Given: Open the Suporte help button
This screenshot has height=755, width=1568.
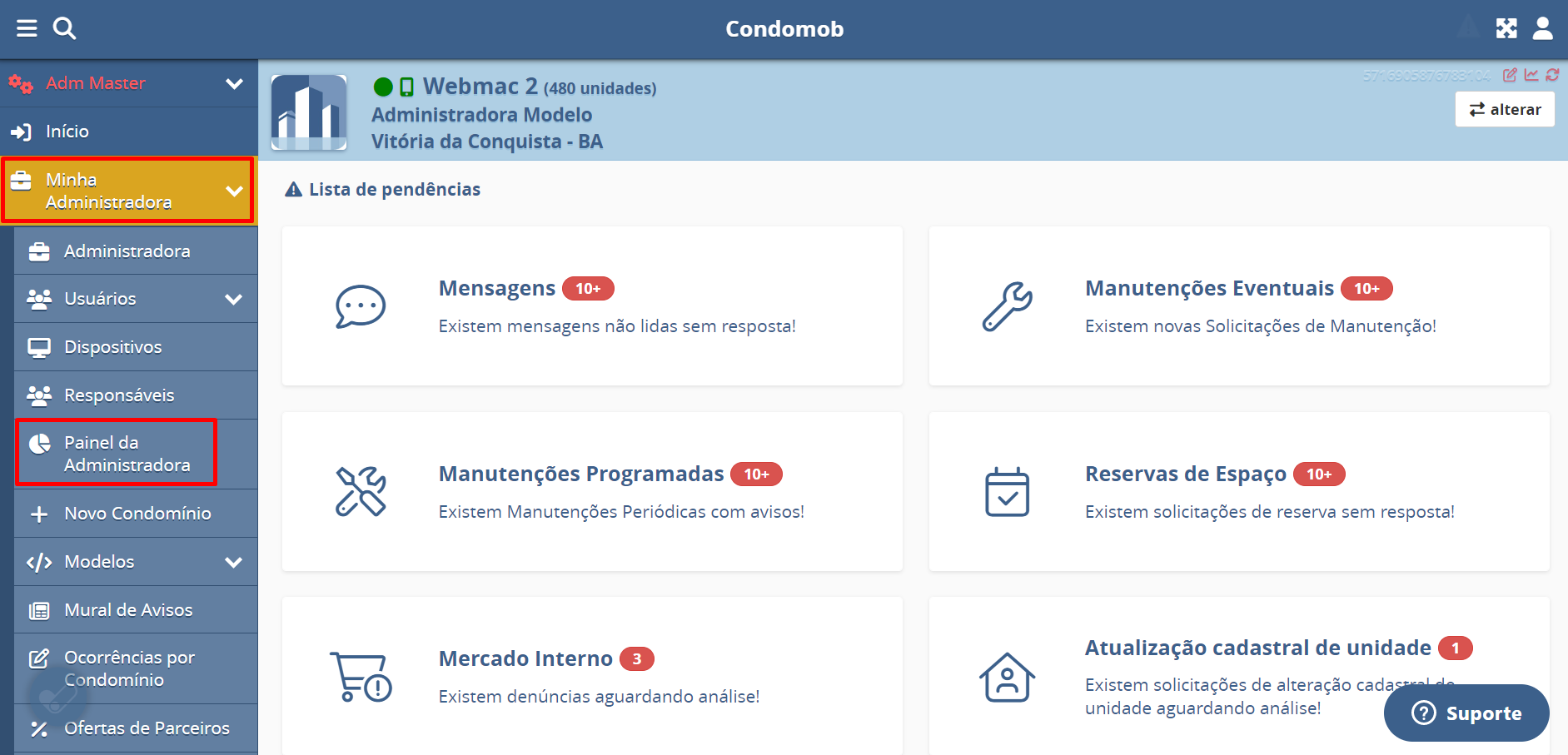Looking at the screenshot, I should click(x=1466, y=713).
